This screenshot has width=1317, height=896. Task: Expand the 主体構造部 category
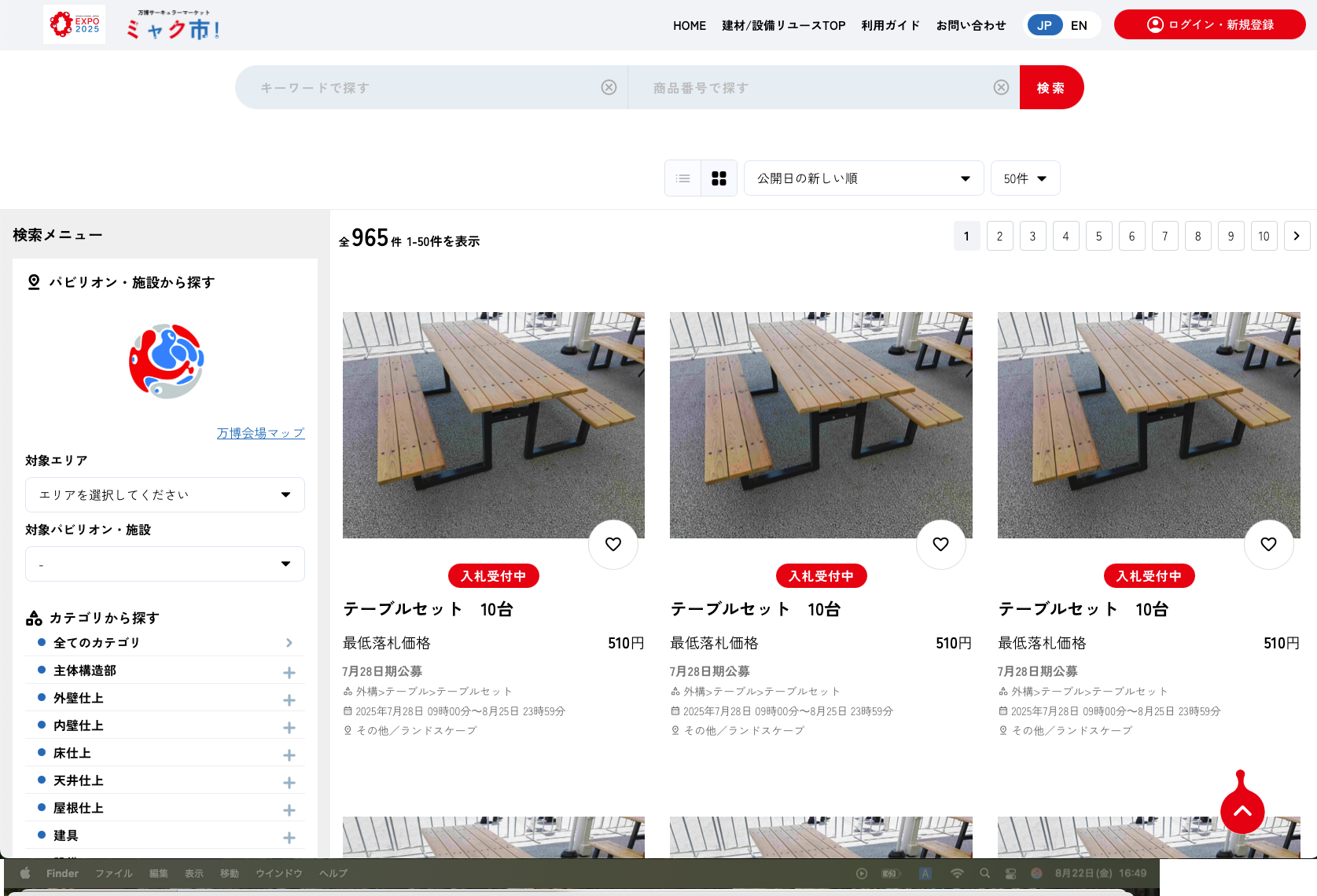[x=289, y=672]
